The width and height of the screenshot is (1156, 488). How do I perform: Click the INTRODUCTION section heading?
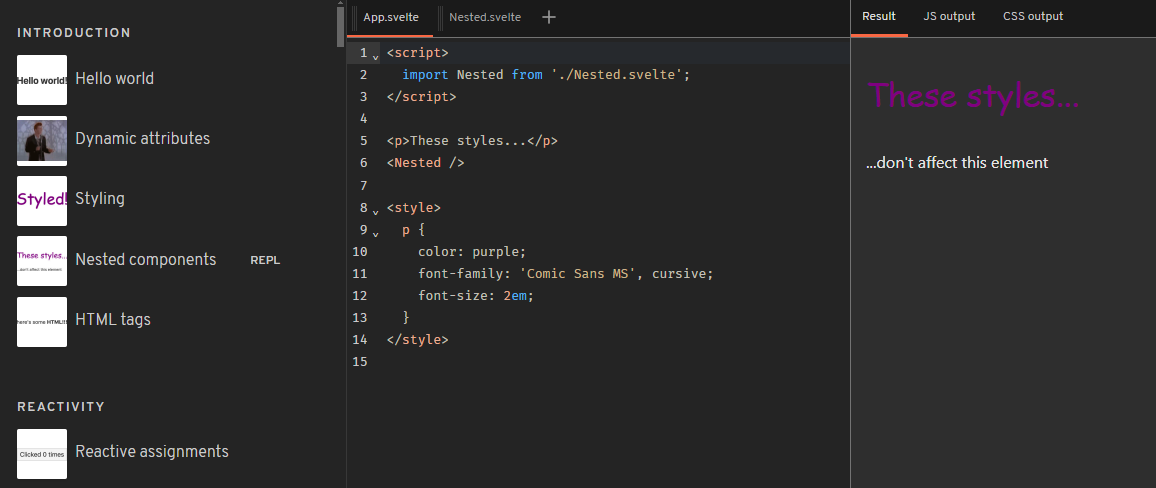pos(74,32)
